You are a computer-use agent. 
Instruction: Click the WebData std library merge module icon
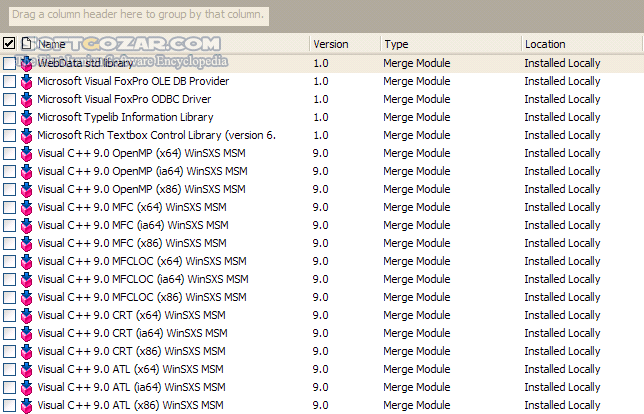(x=27, y=63)
